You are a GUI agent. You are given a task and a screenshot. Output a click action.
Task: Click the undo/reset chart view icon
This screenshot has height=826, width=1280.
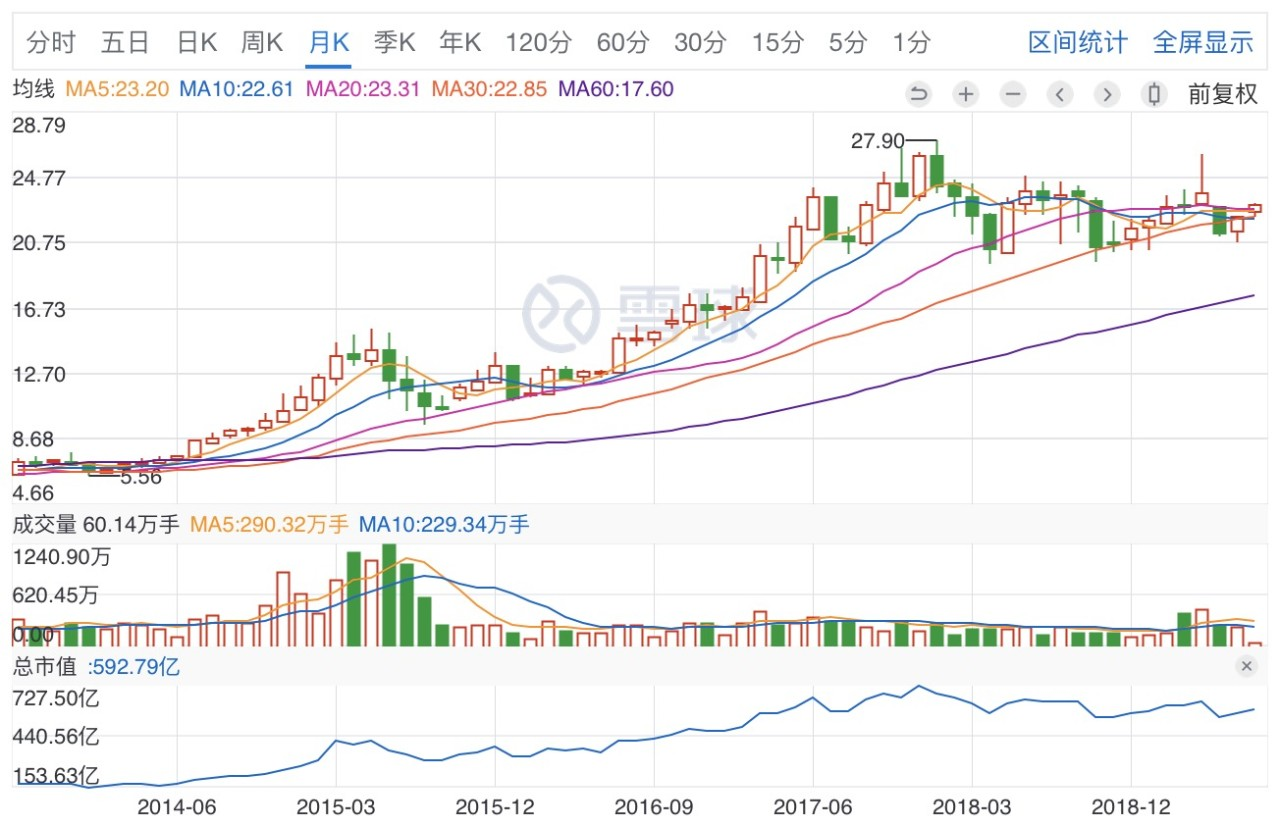coord(918,94)
